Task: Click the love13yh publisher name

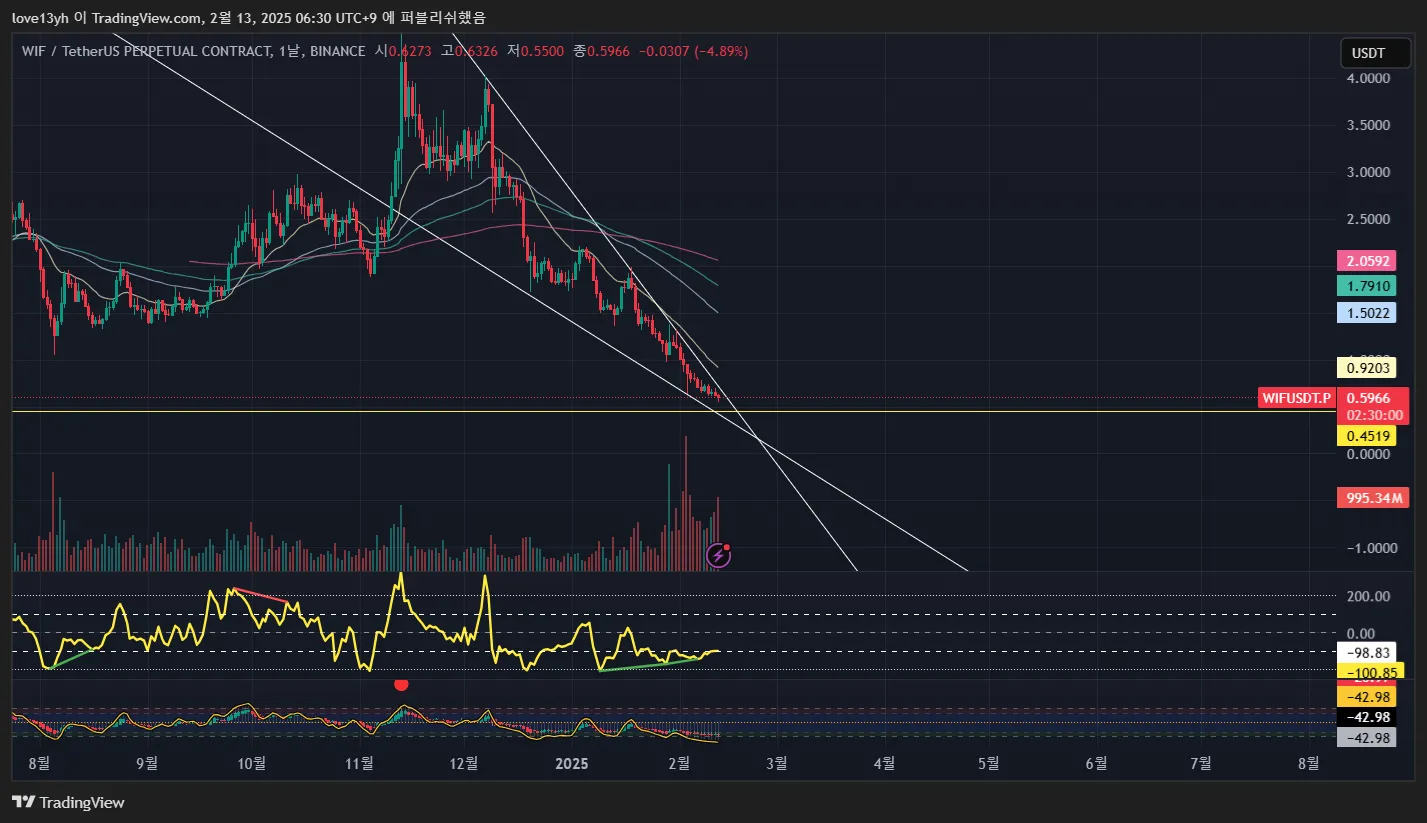Action: tap(39, 17)
